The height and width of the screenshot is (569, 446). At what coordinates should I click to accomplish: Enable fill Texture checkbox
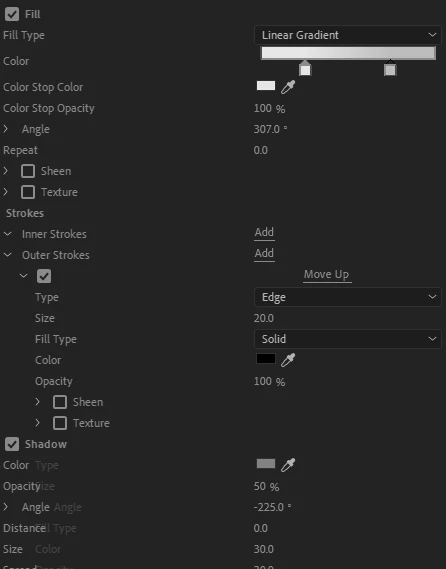click(28, 192)
